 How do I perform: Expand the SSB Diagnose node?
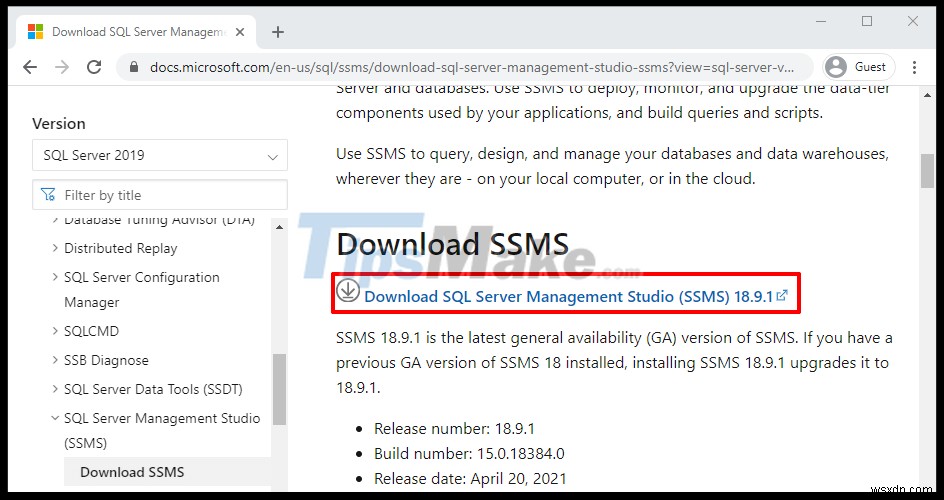coord(55,360)
